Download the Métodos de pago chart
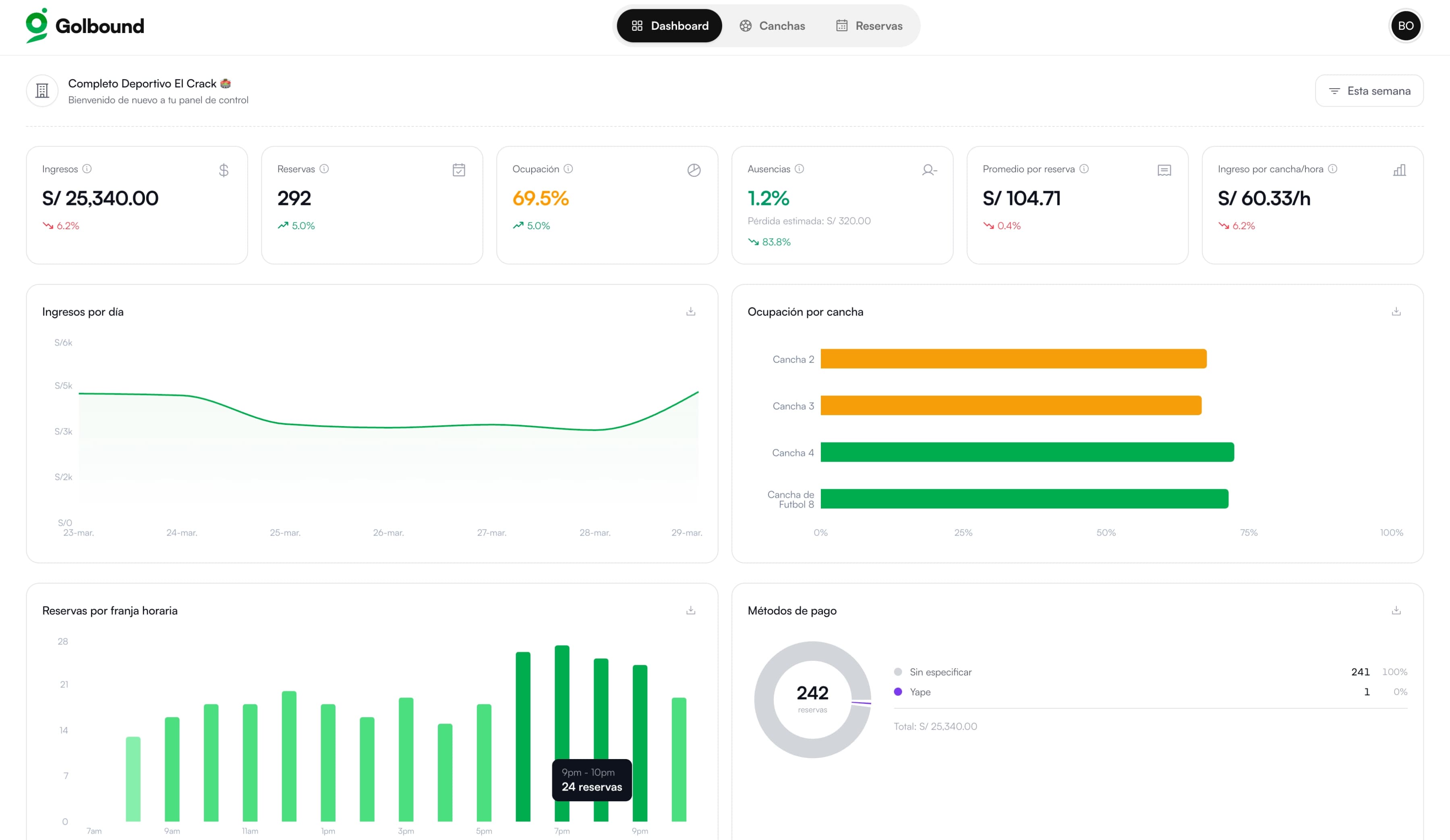 1396,610
